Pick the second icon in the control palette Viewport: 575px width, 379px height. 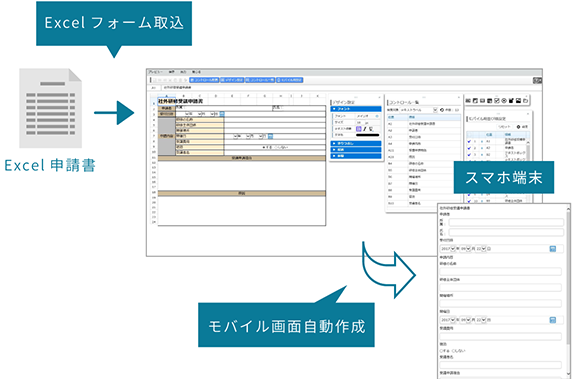pyautogui.click(x=475, y=100)
